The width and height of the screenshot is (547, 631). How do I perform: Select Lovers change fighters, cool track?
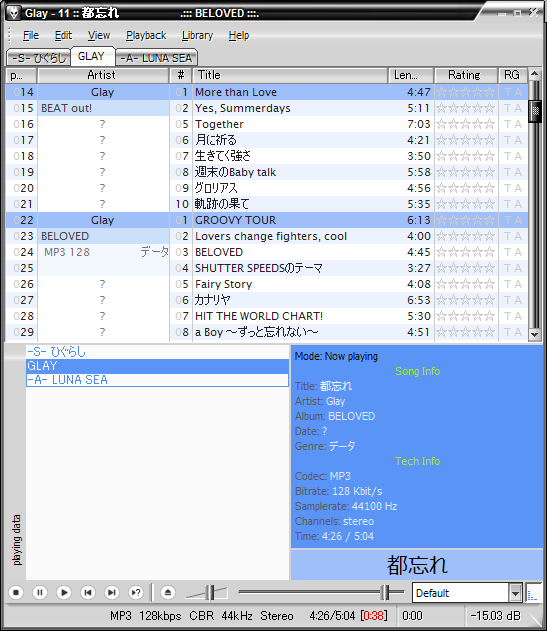coord(271,236)
